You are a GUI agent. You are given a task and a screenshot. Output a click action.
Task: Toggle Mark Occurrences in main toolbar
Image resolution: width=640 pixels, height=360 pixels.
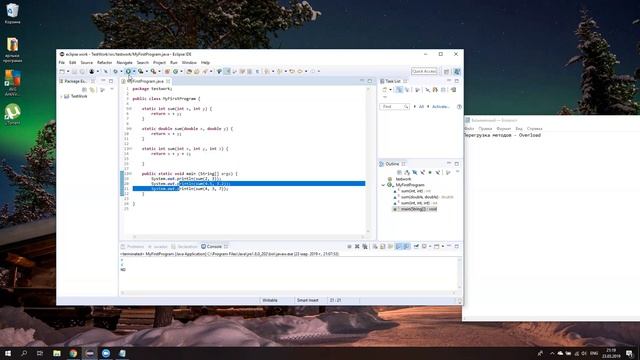point(227,71)
